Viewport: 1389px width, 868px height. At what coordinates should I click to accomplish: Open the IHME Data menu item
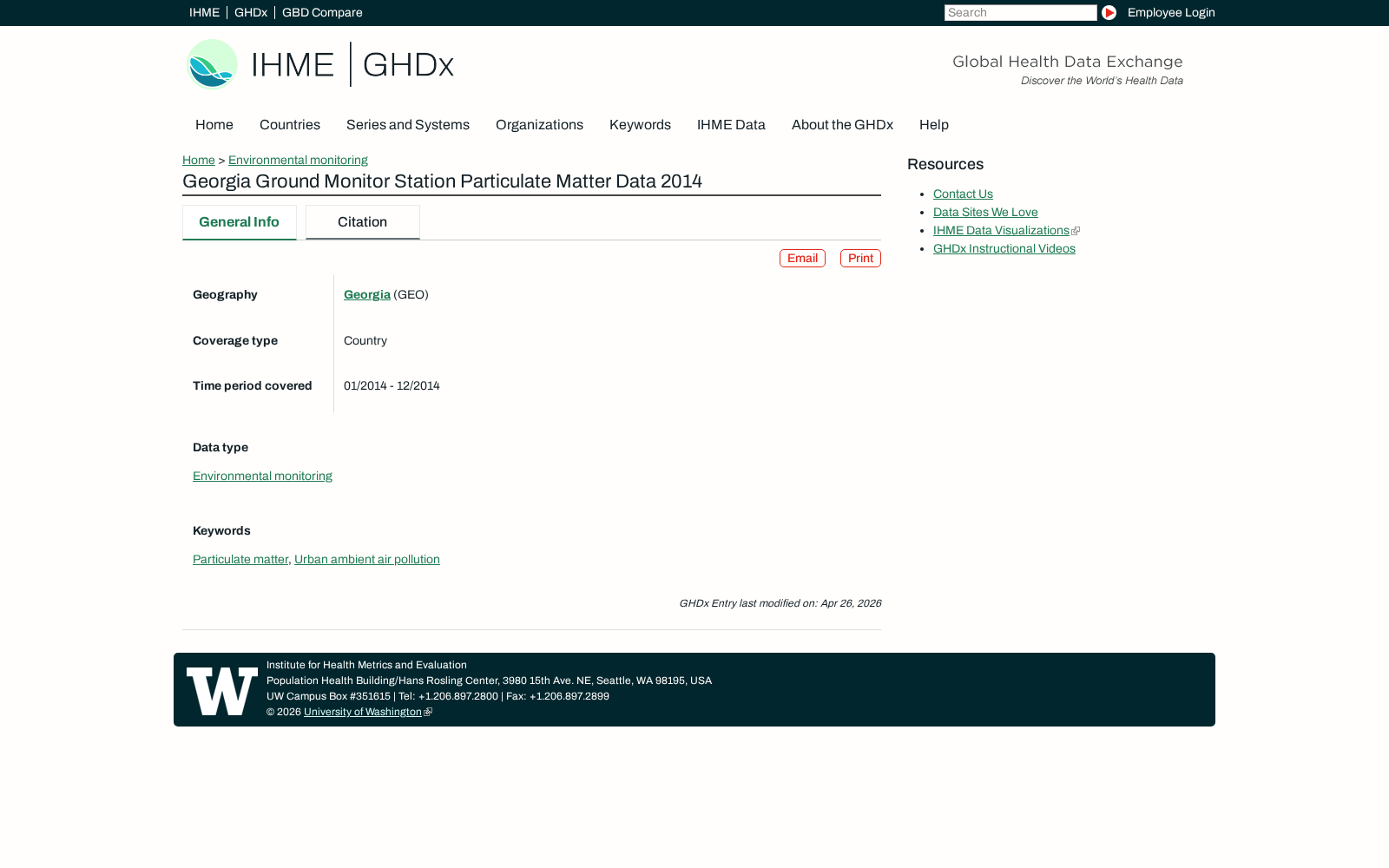point(731,125)
